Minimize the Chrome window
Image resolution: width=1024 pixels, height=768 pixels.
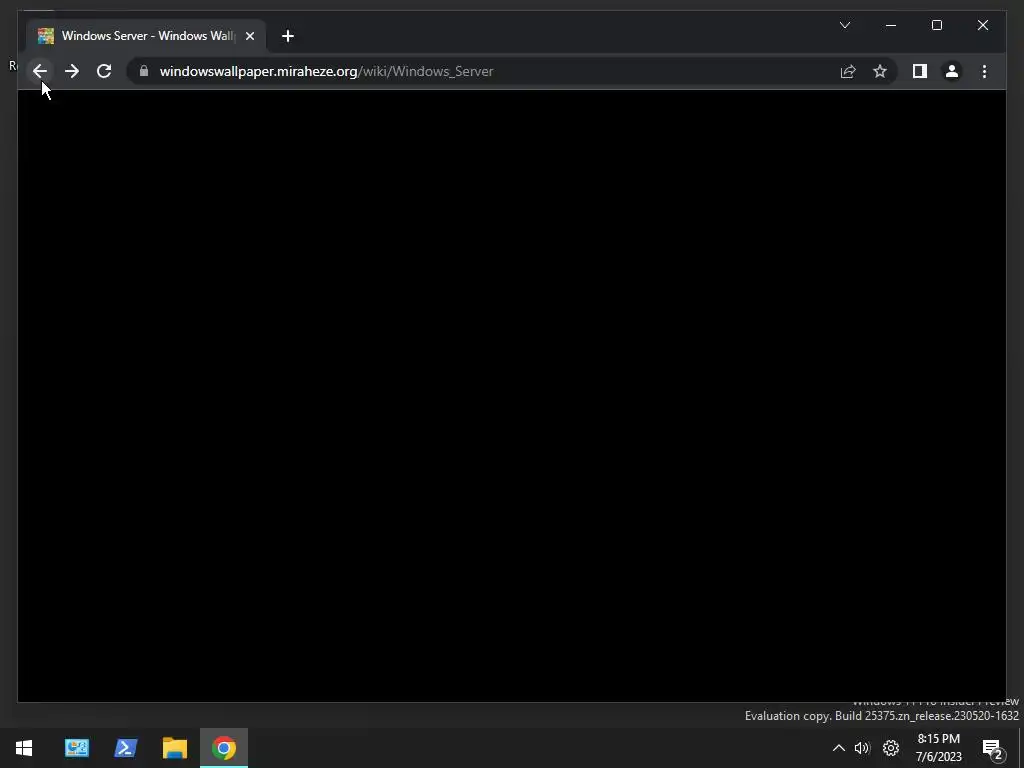(891, 25)
